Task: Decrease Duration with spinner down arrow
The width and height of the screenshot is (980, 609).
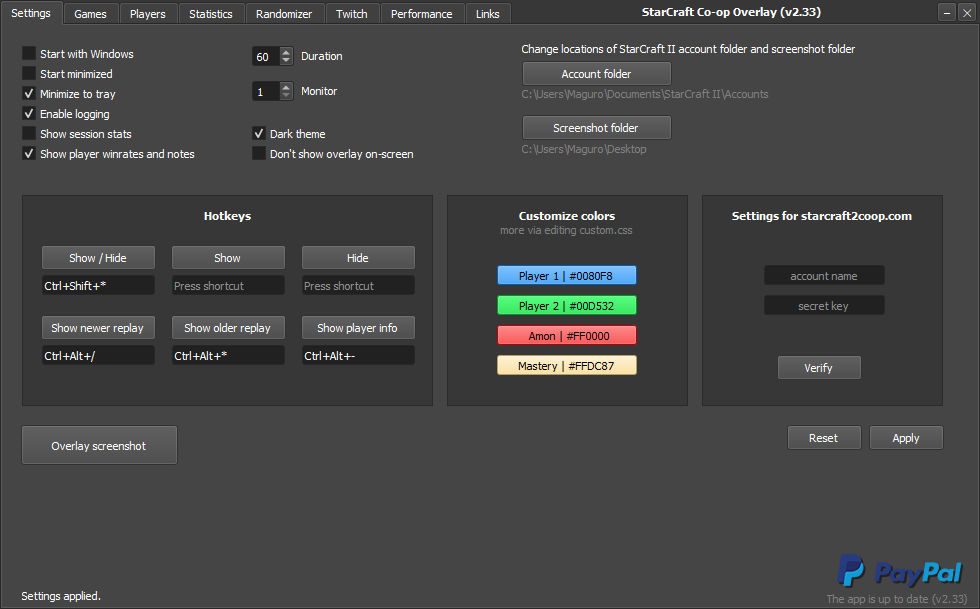Action: pyautogui.click(x=286, y=61)
